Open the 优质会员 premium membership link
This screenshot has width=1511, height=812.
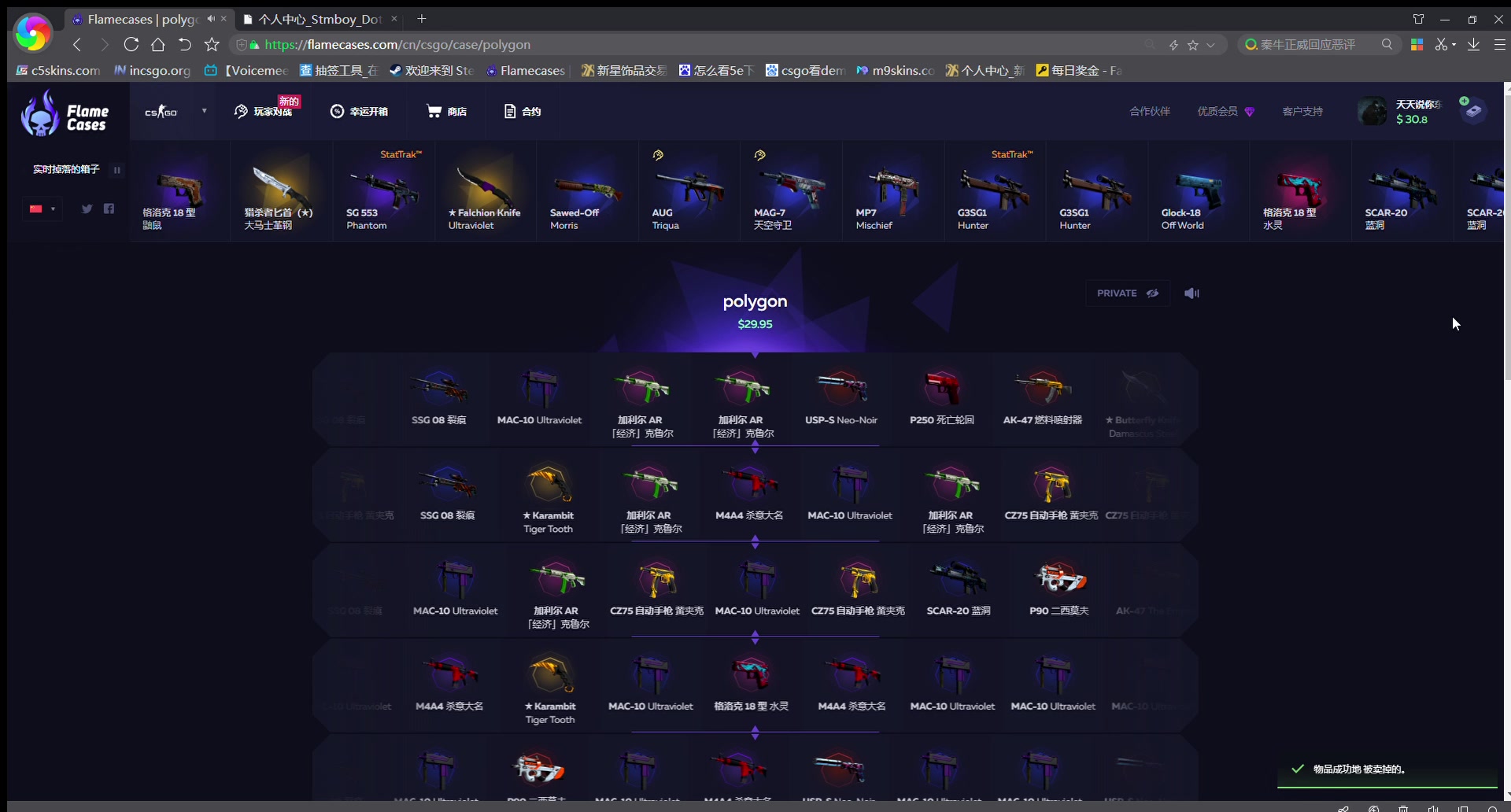[1225, 112]
